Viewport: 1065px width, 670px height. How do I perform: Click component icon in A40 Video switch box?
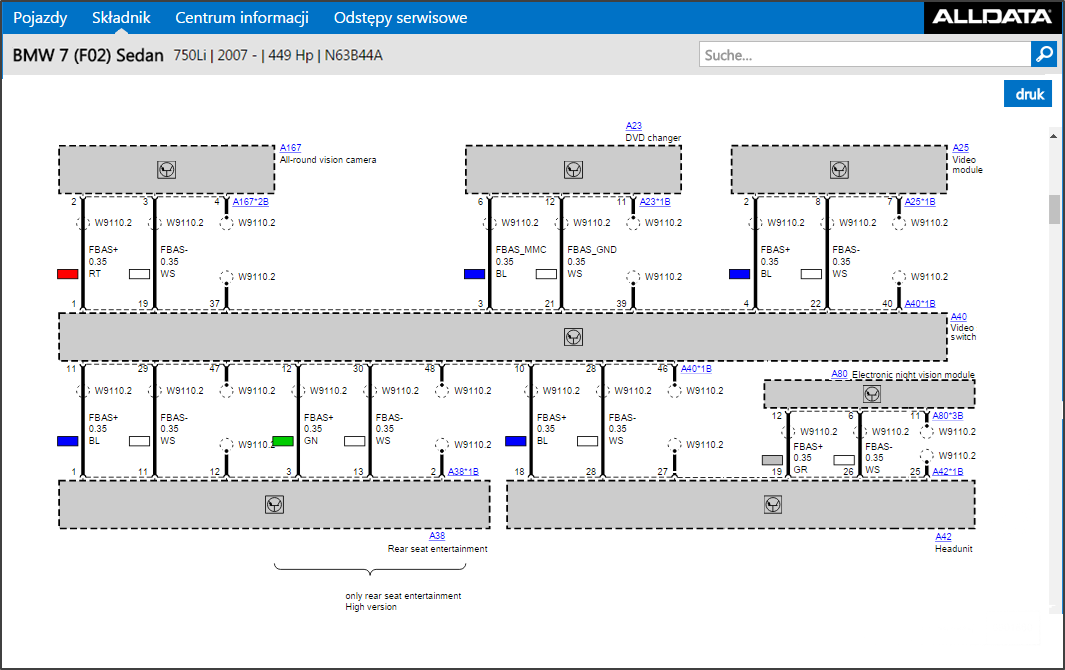[x=573, y=337]
